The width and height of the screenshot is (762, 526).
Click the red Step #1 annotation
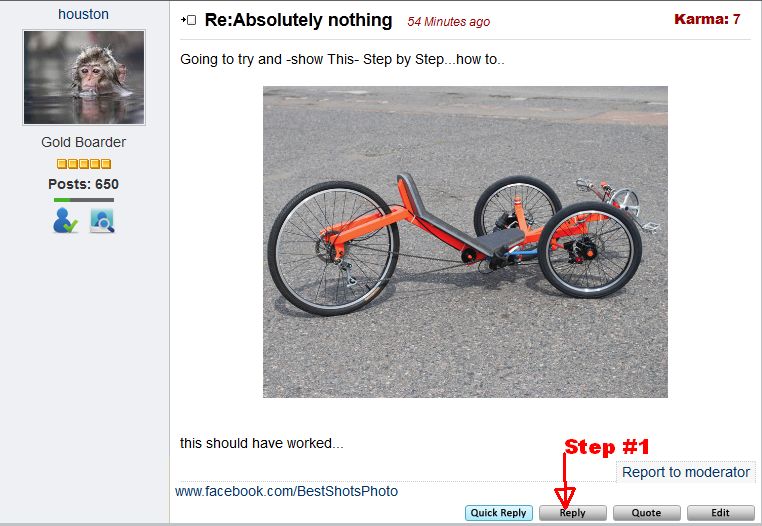(x=608, y=447)
